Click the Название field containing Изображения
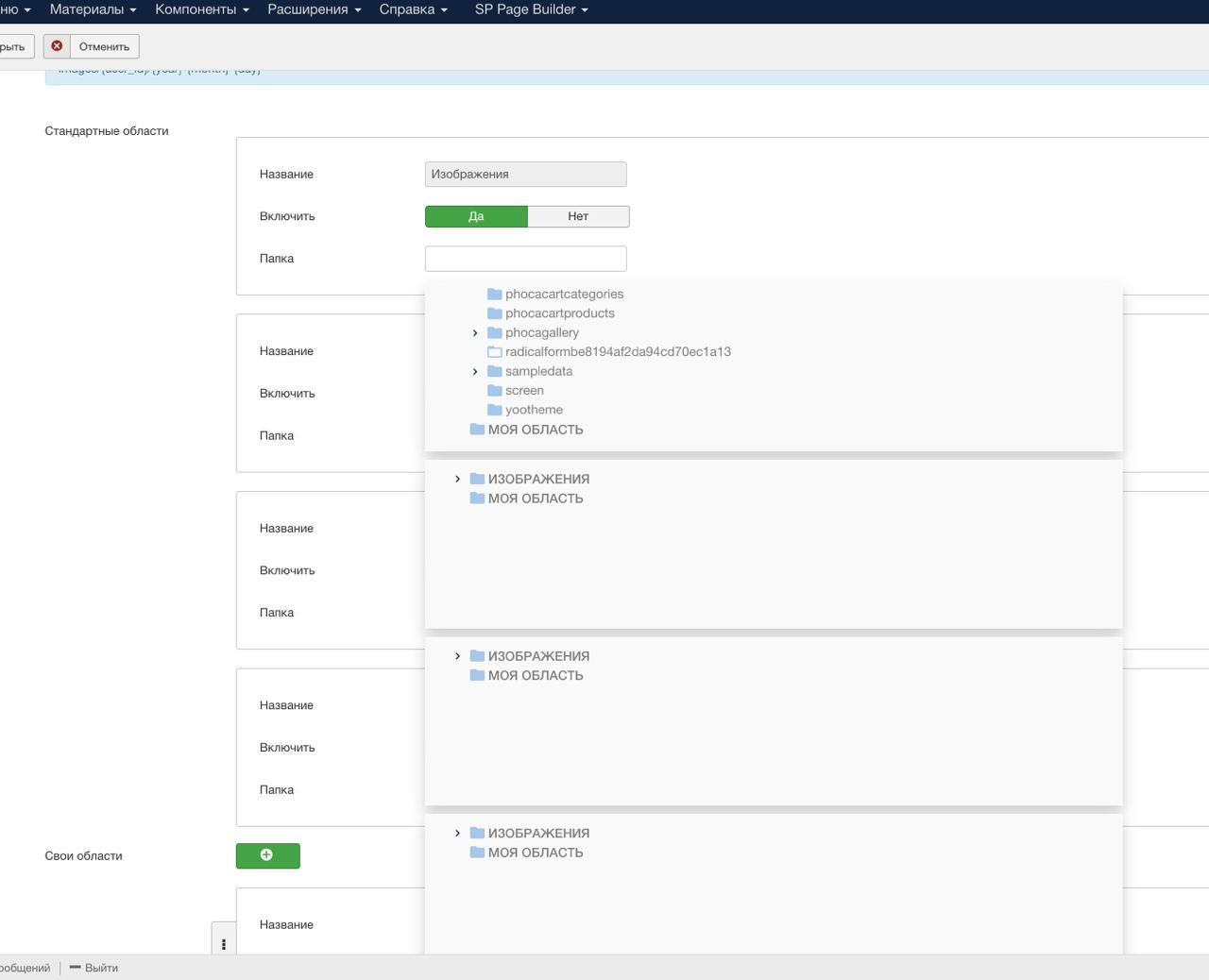The width and height of the screenshot is (1209, 980). click(x=525, y=174)
